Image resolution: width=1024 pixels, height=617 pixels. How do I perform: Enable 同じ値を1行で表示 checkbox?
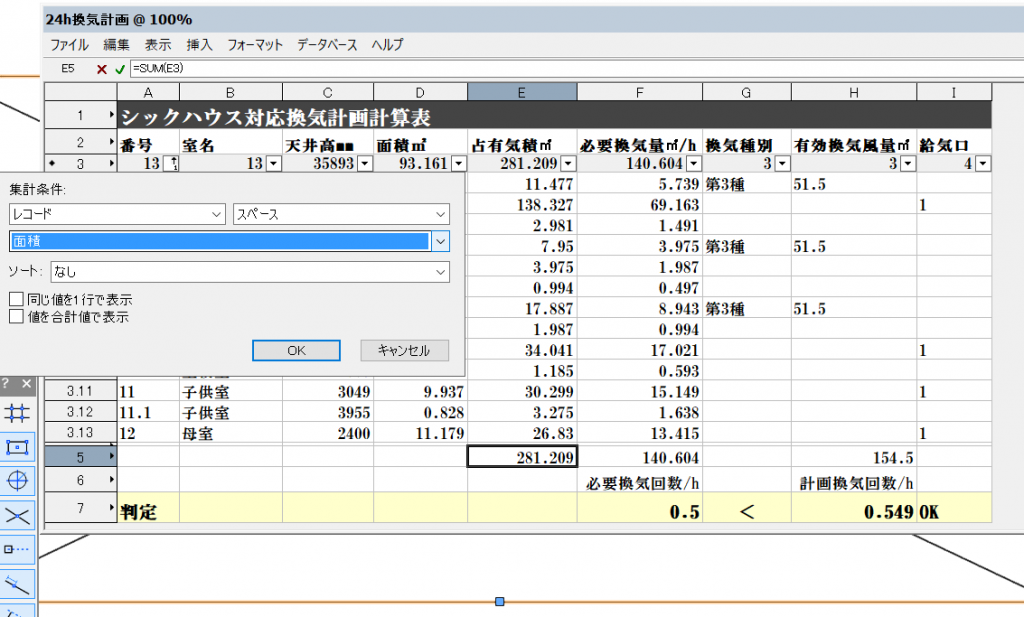pos(16,300)
